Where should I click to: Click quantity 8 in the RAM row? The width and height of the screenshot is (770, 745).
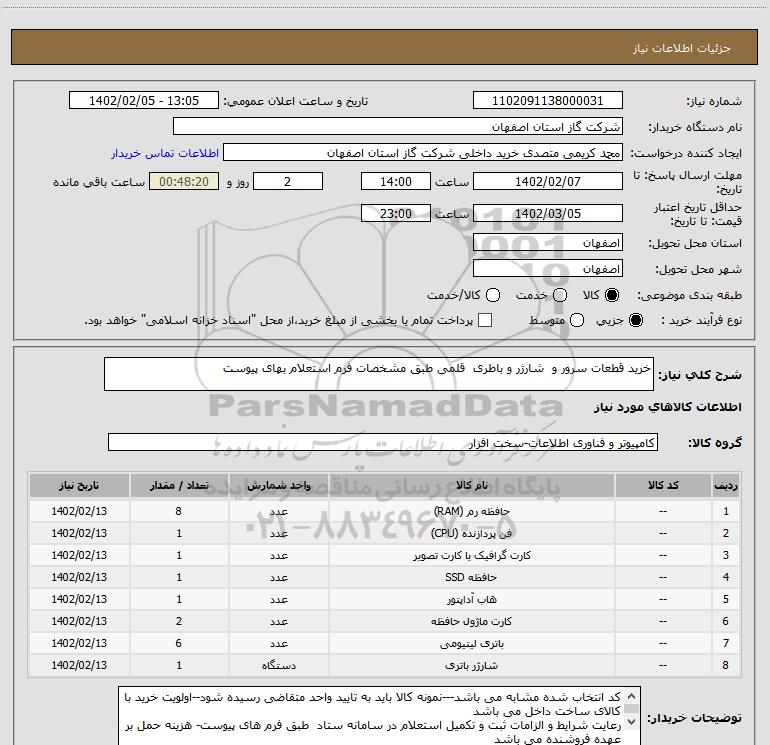coord(179,511)
